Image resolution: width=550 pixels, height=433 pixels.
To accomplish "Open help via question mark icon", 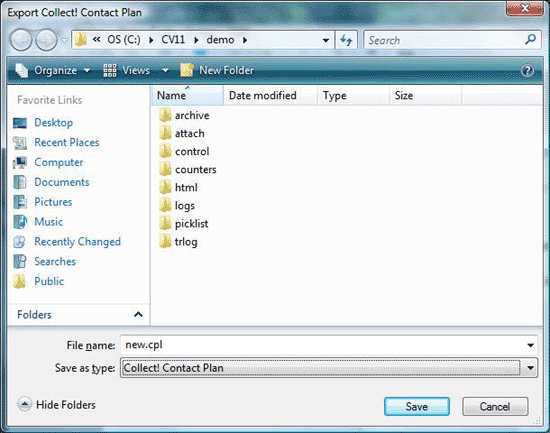I will 527,71.
